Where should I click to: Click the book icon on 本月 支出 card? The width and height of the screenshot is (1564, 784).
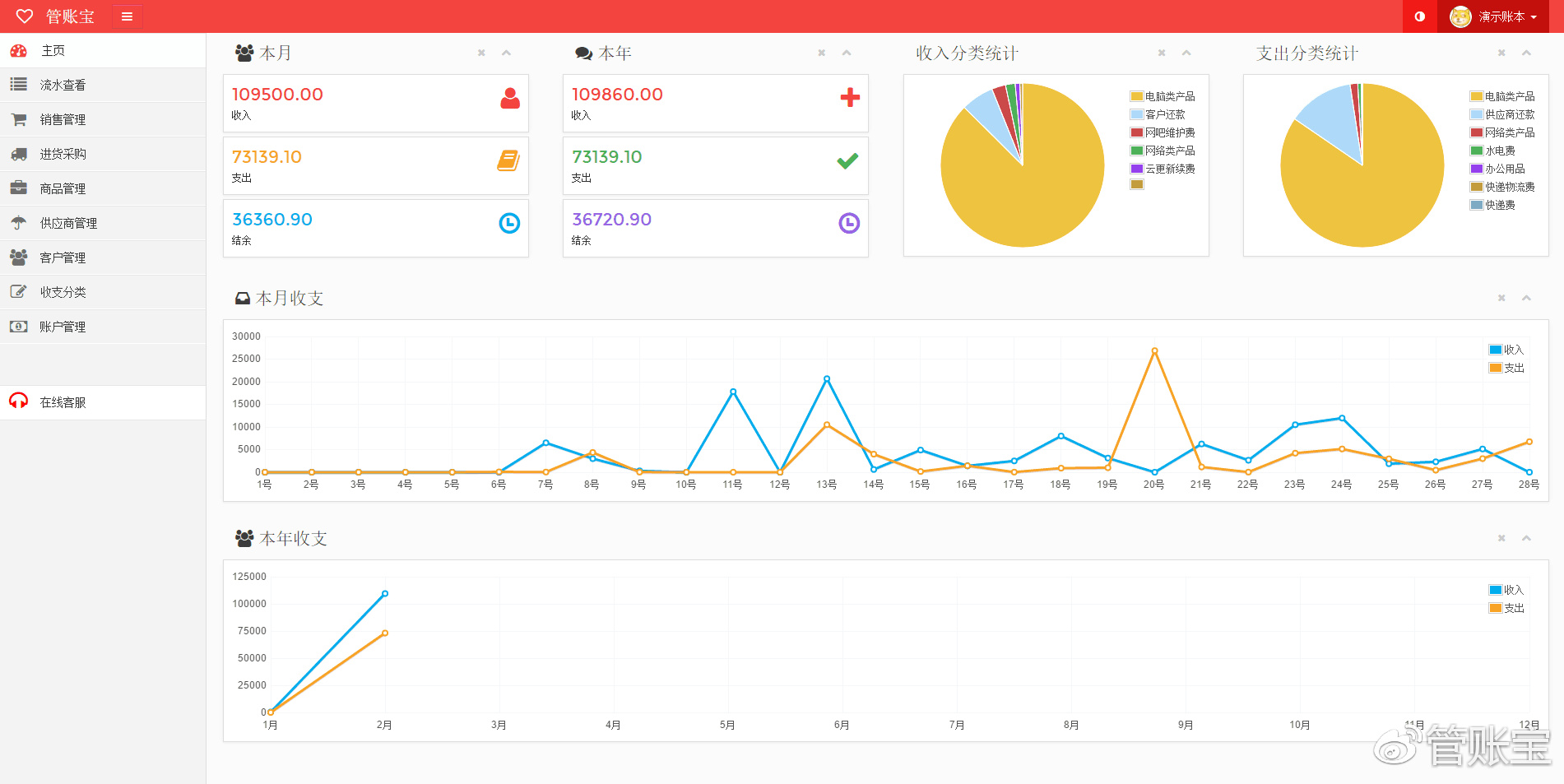click(508, 160)
